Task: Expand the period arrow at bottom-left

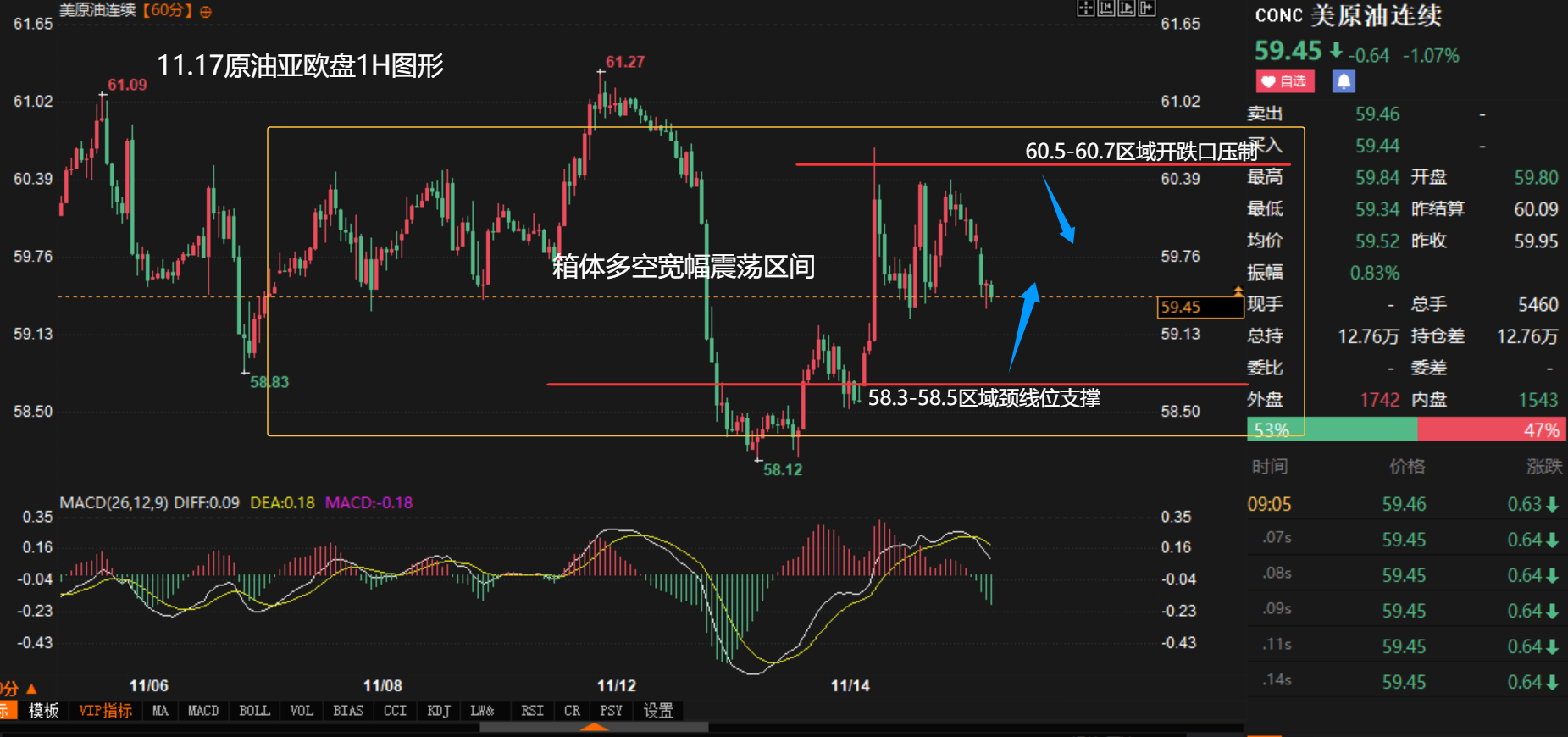Action: [x=31, y=689]
